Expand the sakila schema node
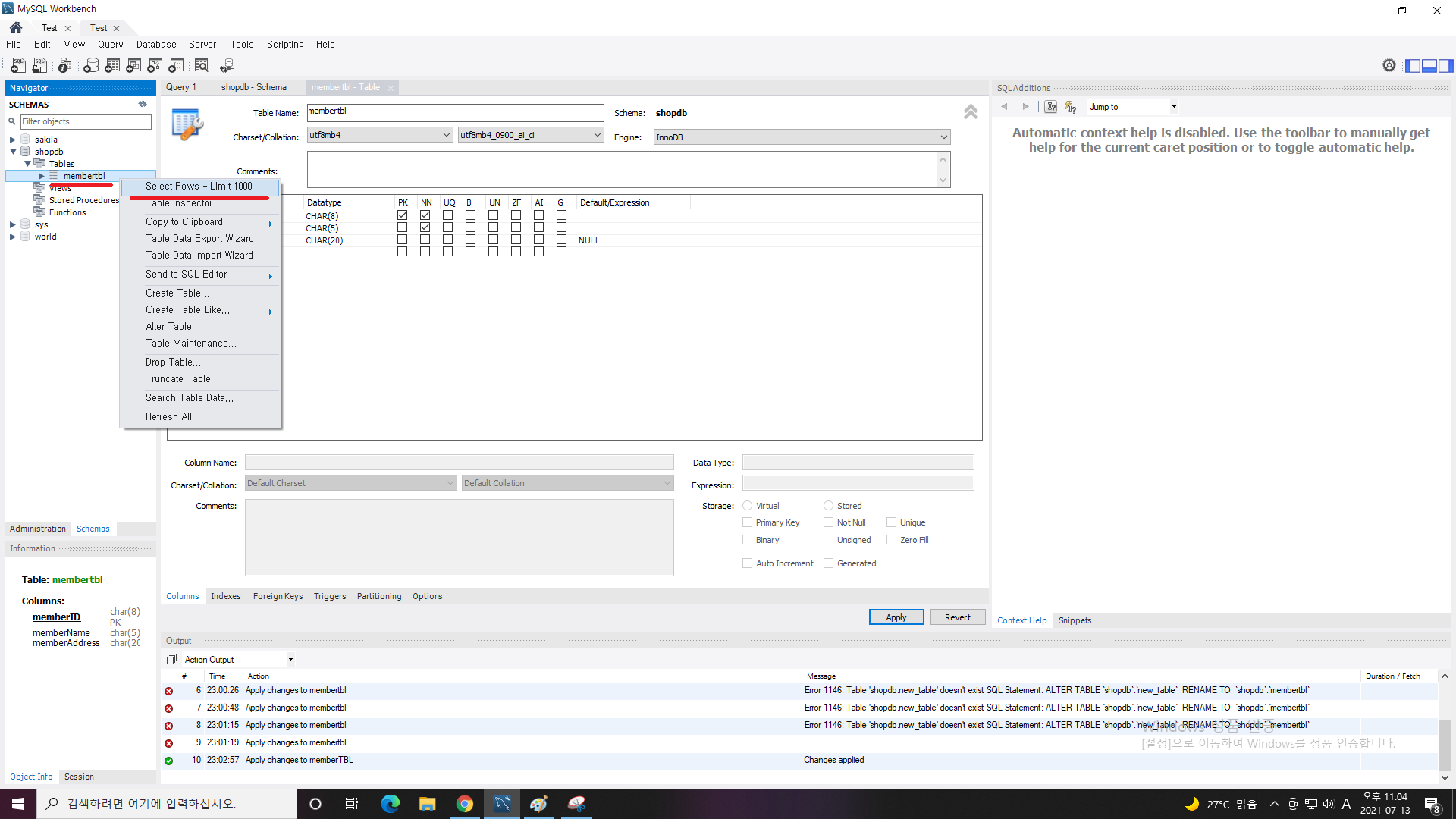Viewport: 1456px width, 819px height. coord(13,140)
